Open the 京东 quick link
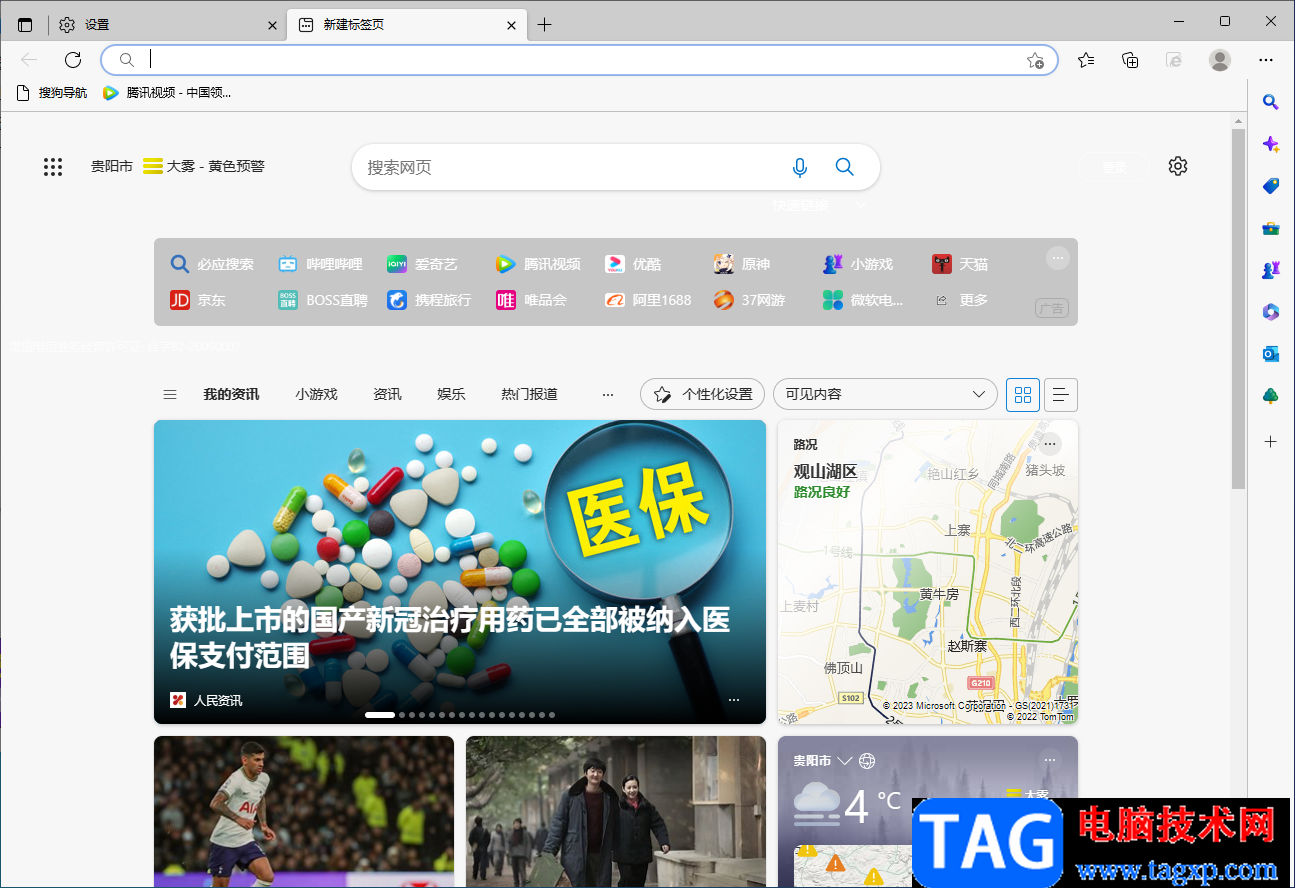Viewport: 1295px width, 888px height. pos(198,300)
